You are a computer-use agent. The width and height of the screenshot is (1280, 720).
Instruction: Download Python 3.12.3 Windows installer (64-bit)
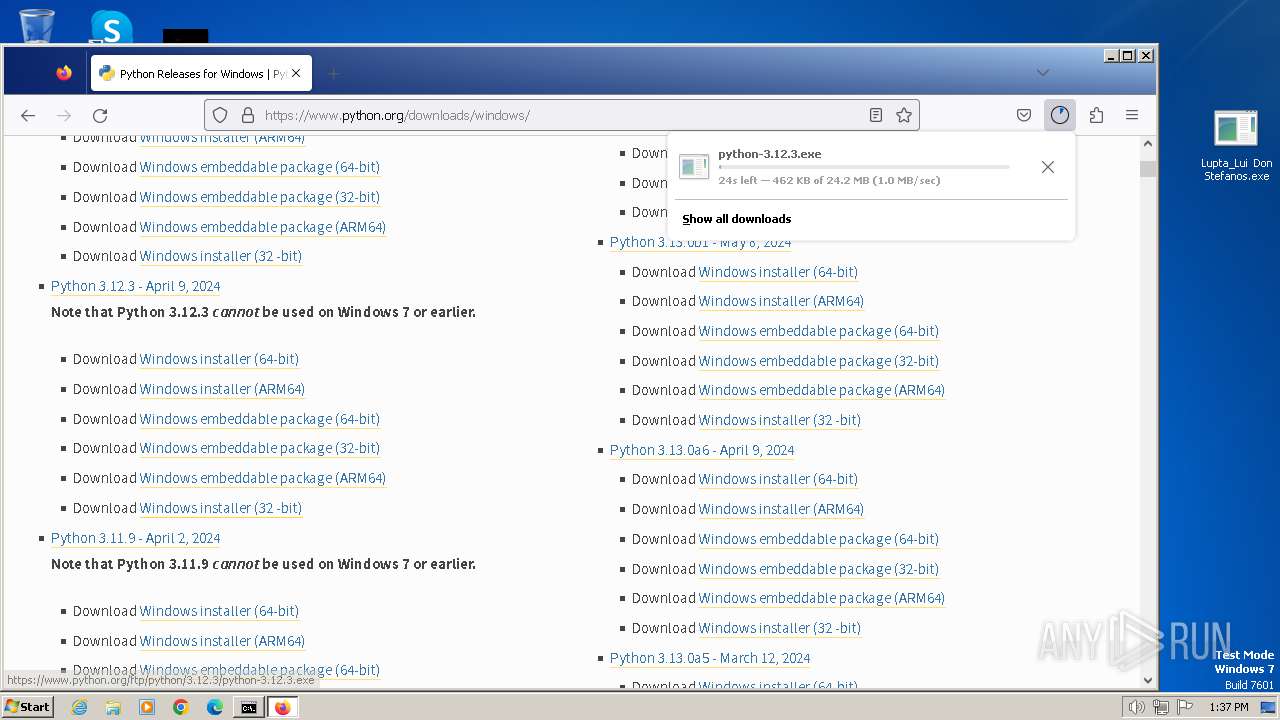point(219,359)
